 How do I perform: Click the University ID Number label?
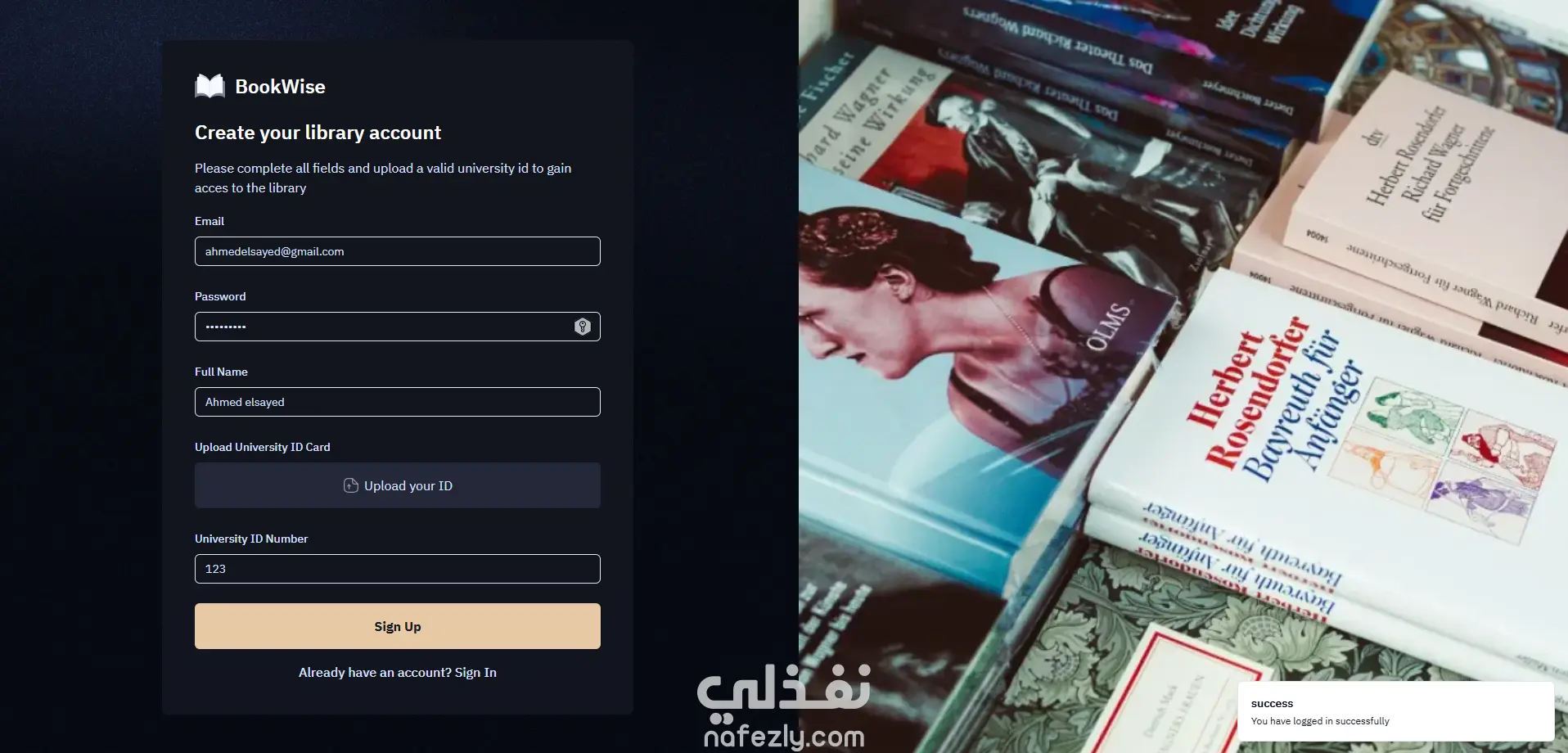pos(251,539)
